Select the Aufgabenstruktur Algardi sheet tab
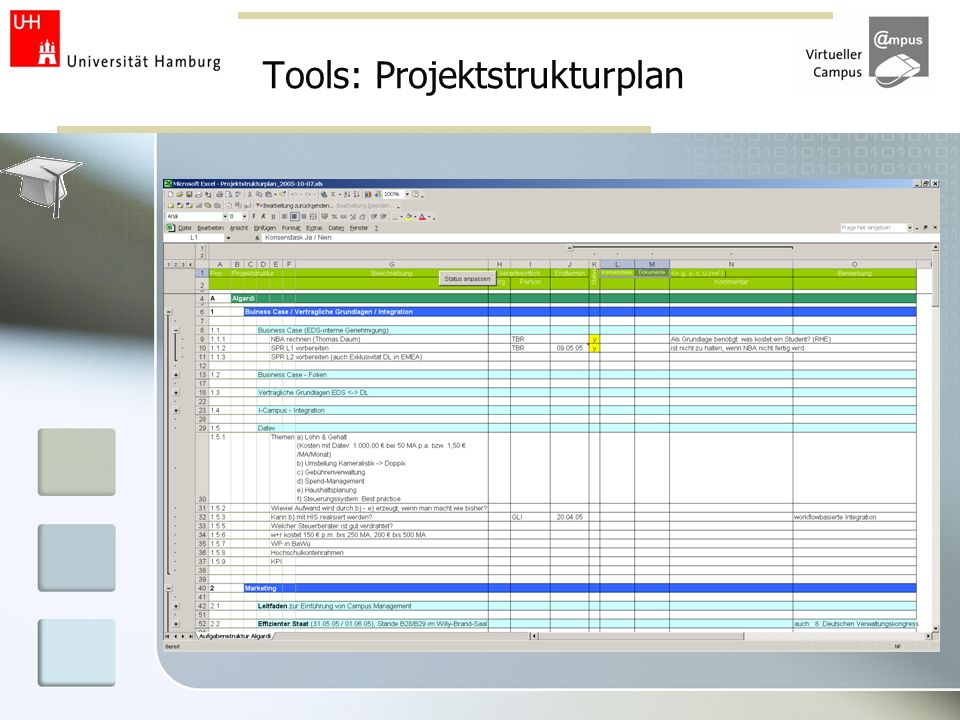Viewport: 960px width, 720px height. click(235, 636)
